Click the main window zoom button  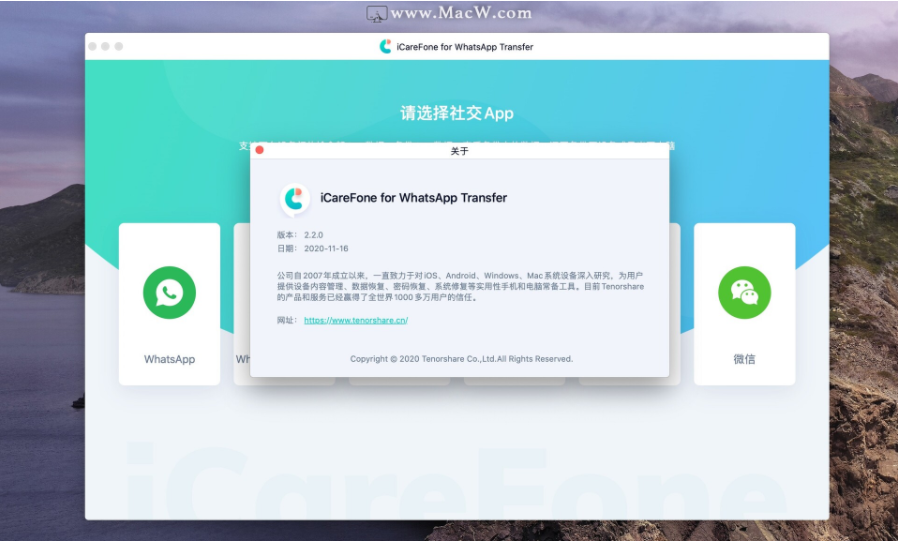coord(119,46)
